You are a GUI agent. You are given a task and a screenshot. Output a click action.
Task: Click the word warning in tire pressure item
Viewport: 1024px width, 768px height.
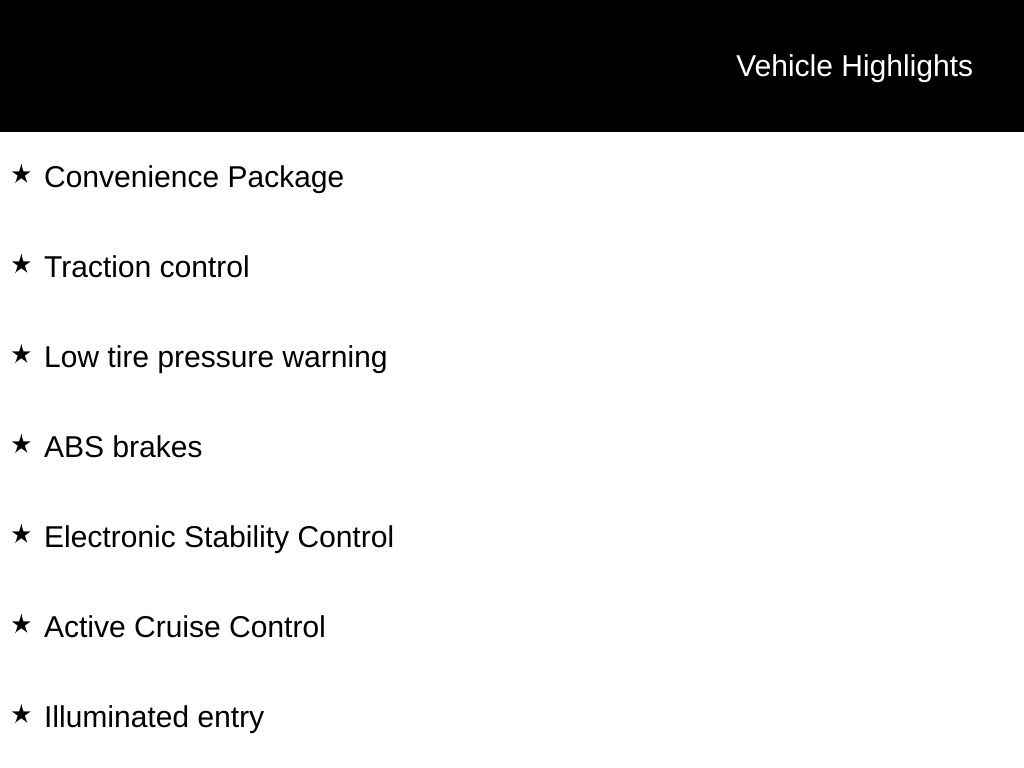[335, 358]
